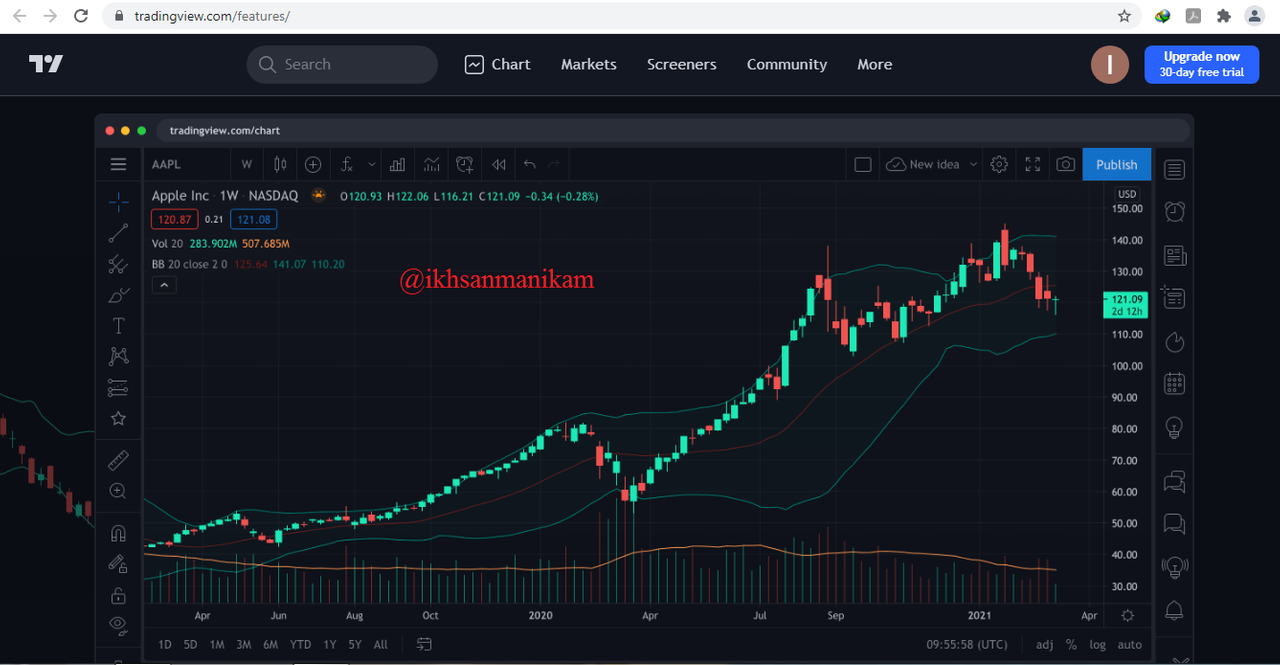1280x665 pixels.
Task: Toggle auto scale button
Action: click(x=1130, y=644)
